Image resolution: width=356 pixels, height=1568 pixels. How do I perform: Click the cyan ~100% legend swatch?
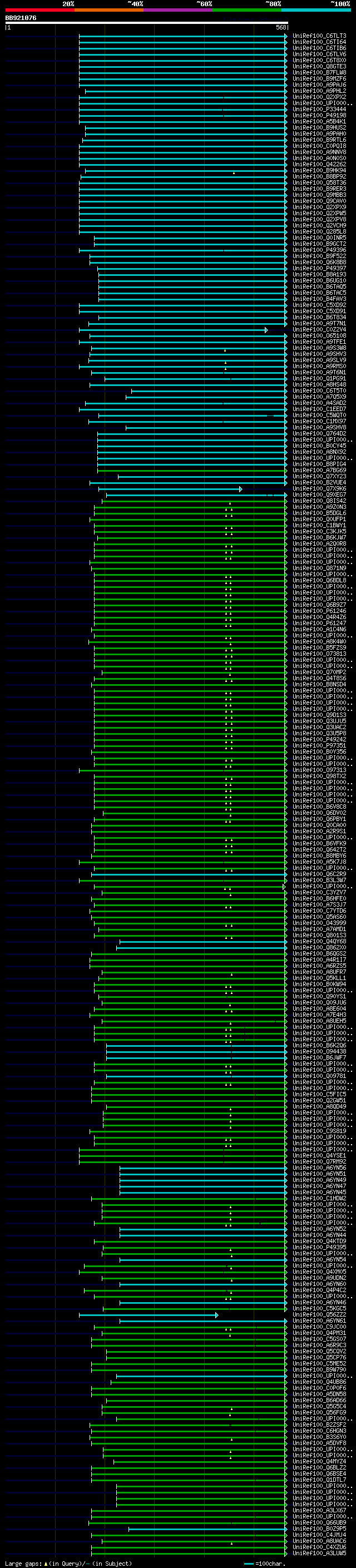click(x=317, y=10)
